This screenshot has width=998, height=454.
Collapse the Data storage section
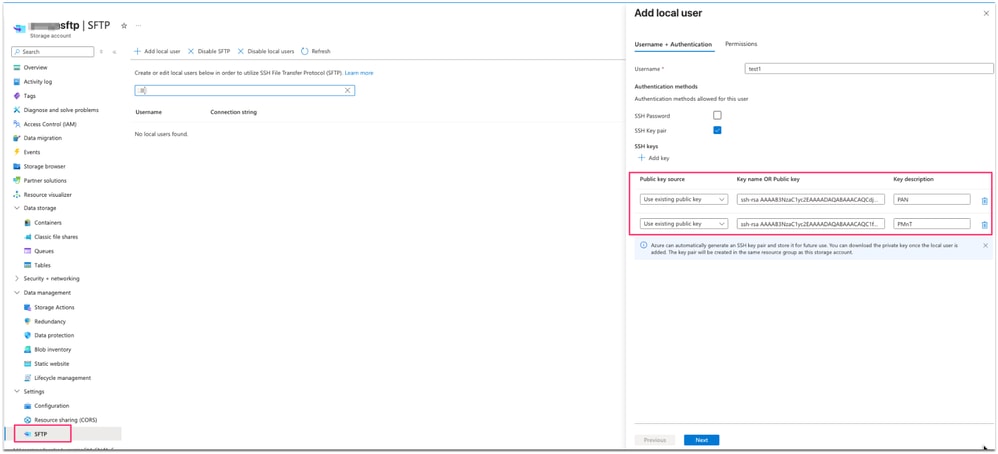click(17, 208)
